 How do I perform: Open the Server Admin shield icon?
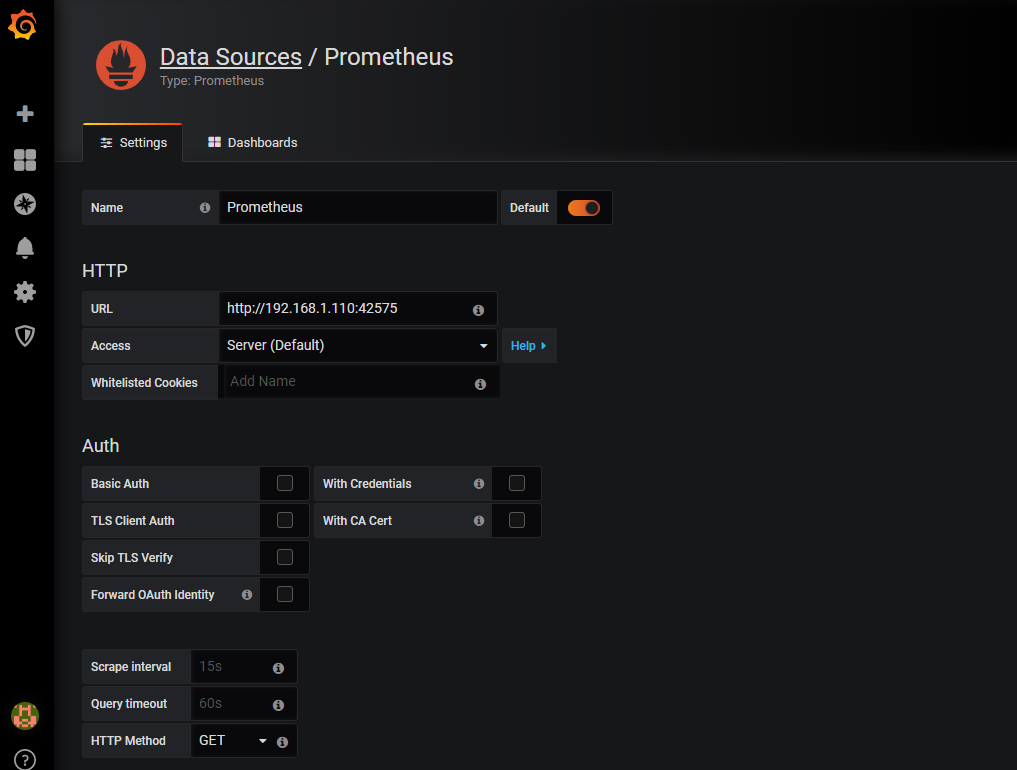[x=25, y=336]
